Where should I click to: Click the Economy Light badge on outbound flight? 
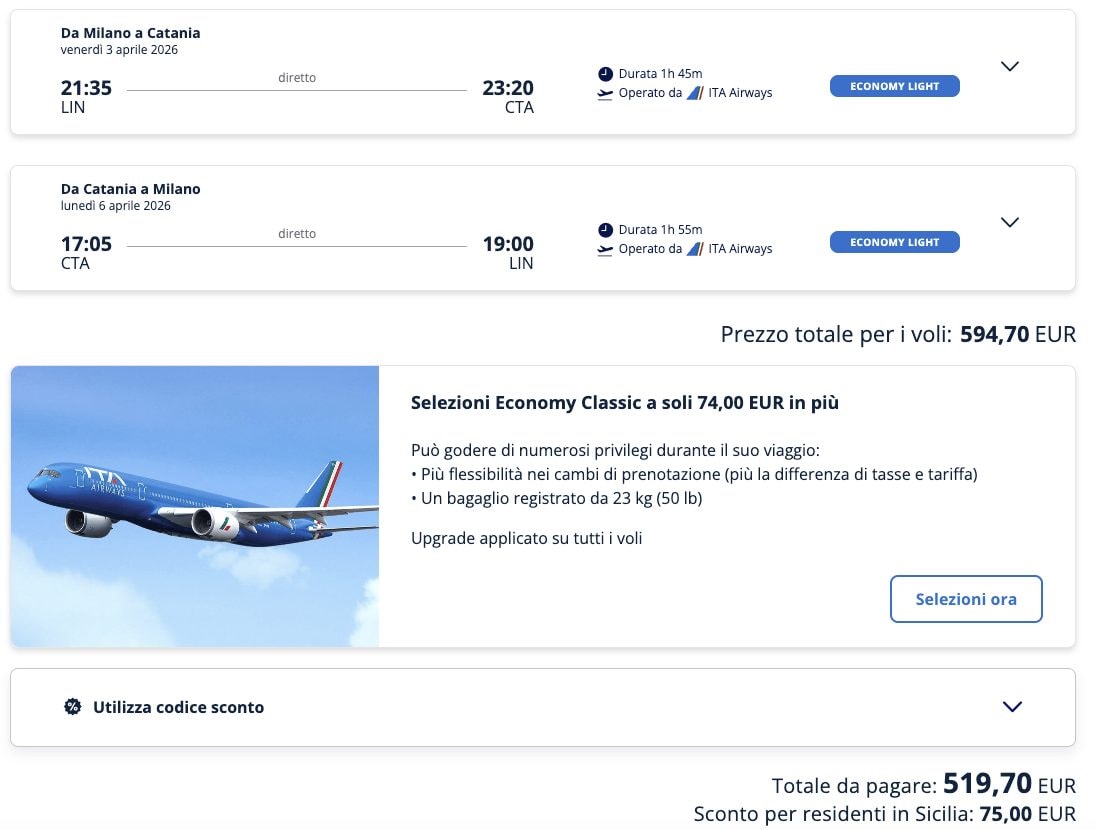coord(894,86)
